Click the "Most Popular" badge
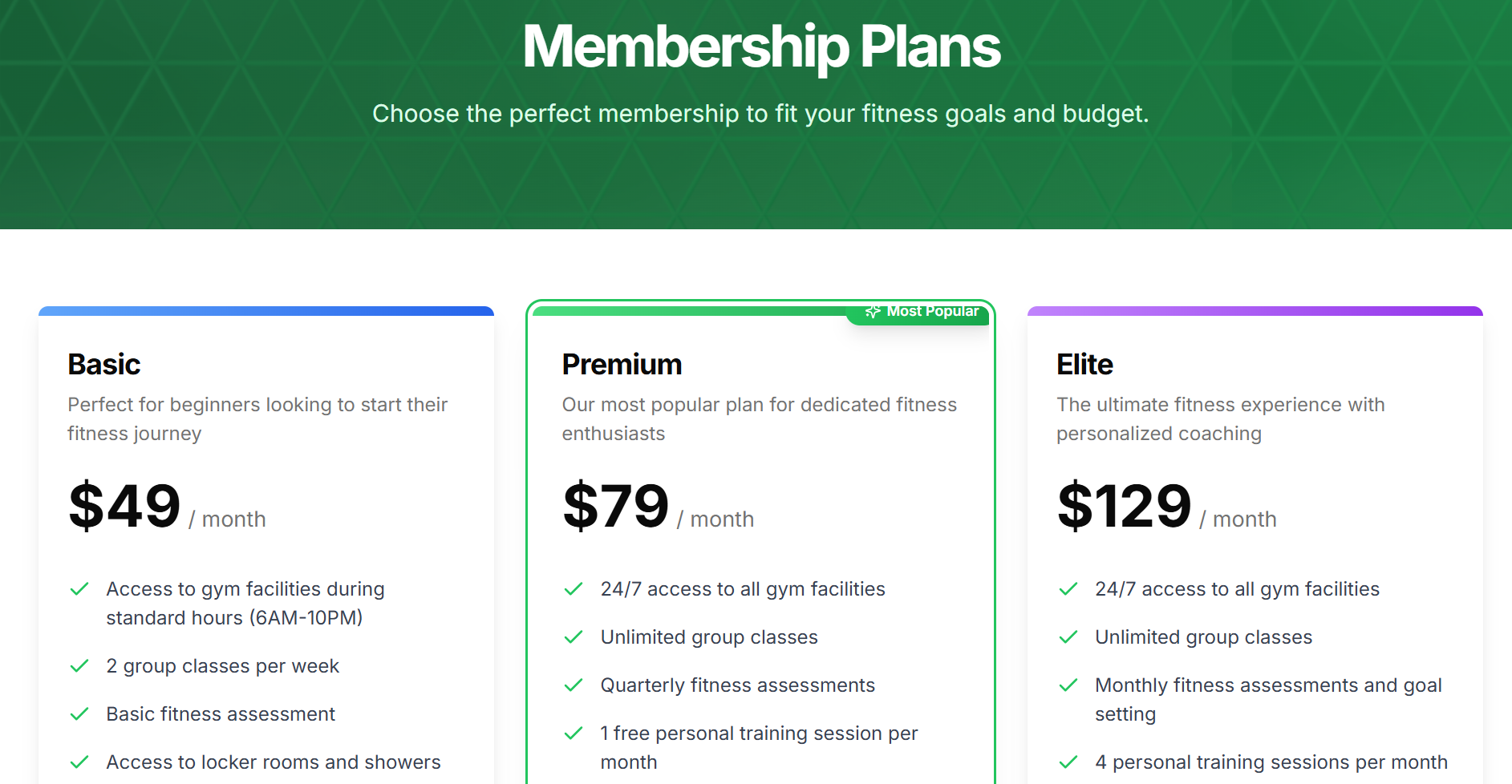This screenshot has height=784, width=1512. (x=919, y=311)
